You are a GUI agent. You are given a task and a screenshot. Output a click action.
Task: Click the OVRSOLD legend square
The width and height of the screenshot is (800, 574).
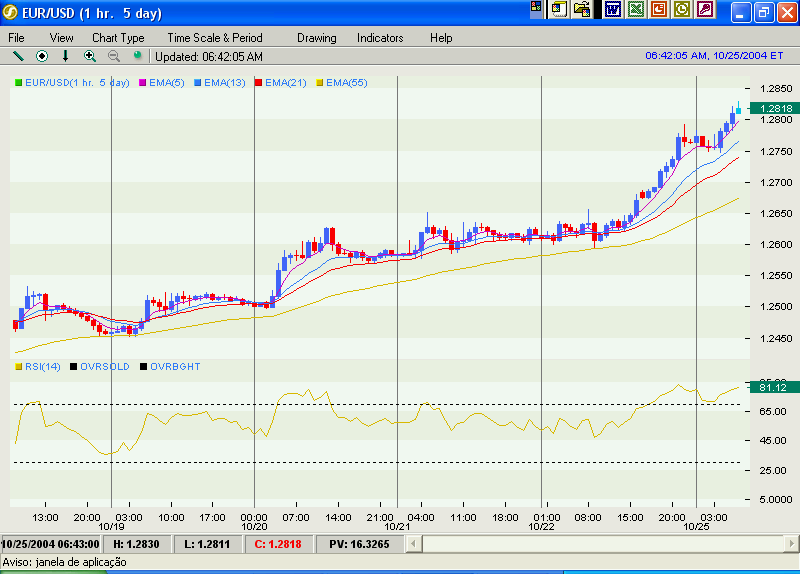(74, 367)
